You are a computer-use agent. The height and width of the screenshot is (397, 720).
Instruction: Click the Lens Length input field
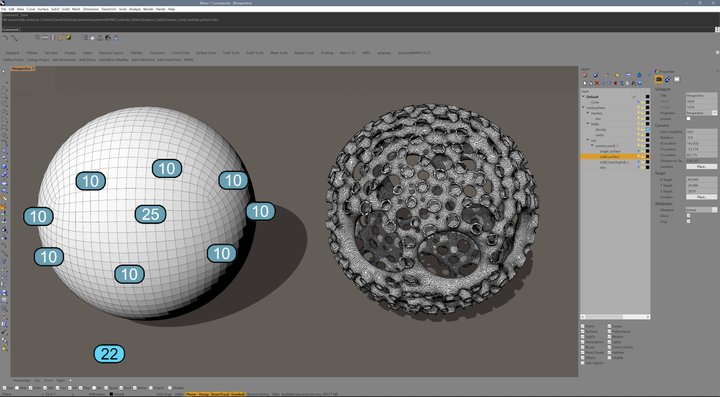click(x=702, y=132)
